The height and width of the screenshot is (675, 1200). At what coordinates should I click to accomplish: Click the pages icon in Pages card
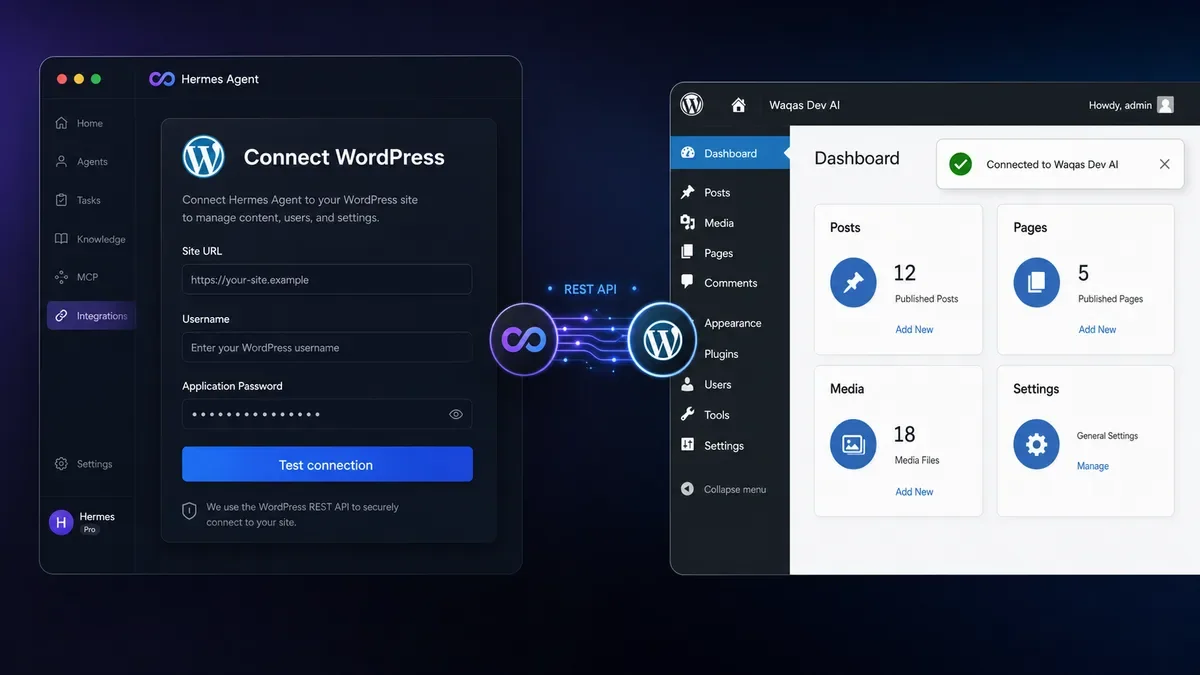[x=1036, y=283]
